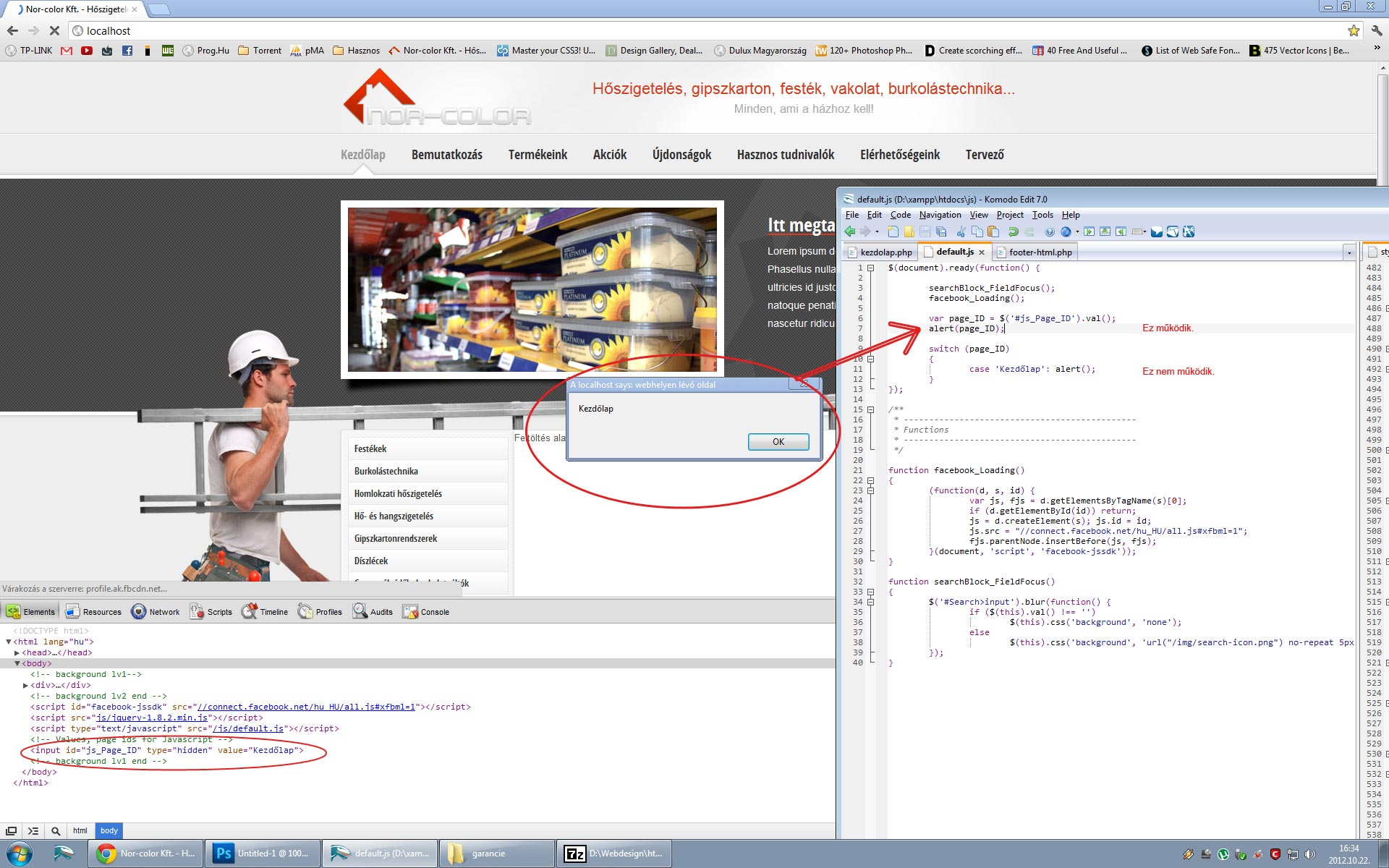Expand the div element in DevTools
Screen dimensions: 1389x868
point(26,685)
